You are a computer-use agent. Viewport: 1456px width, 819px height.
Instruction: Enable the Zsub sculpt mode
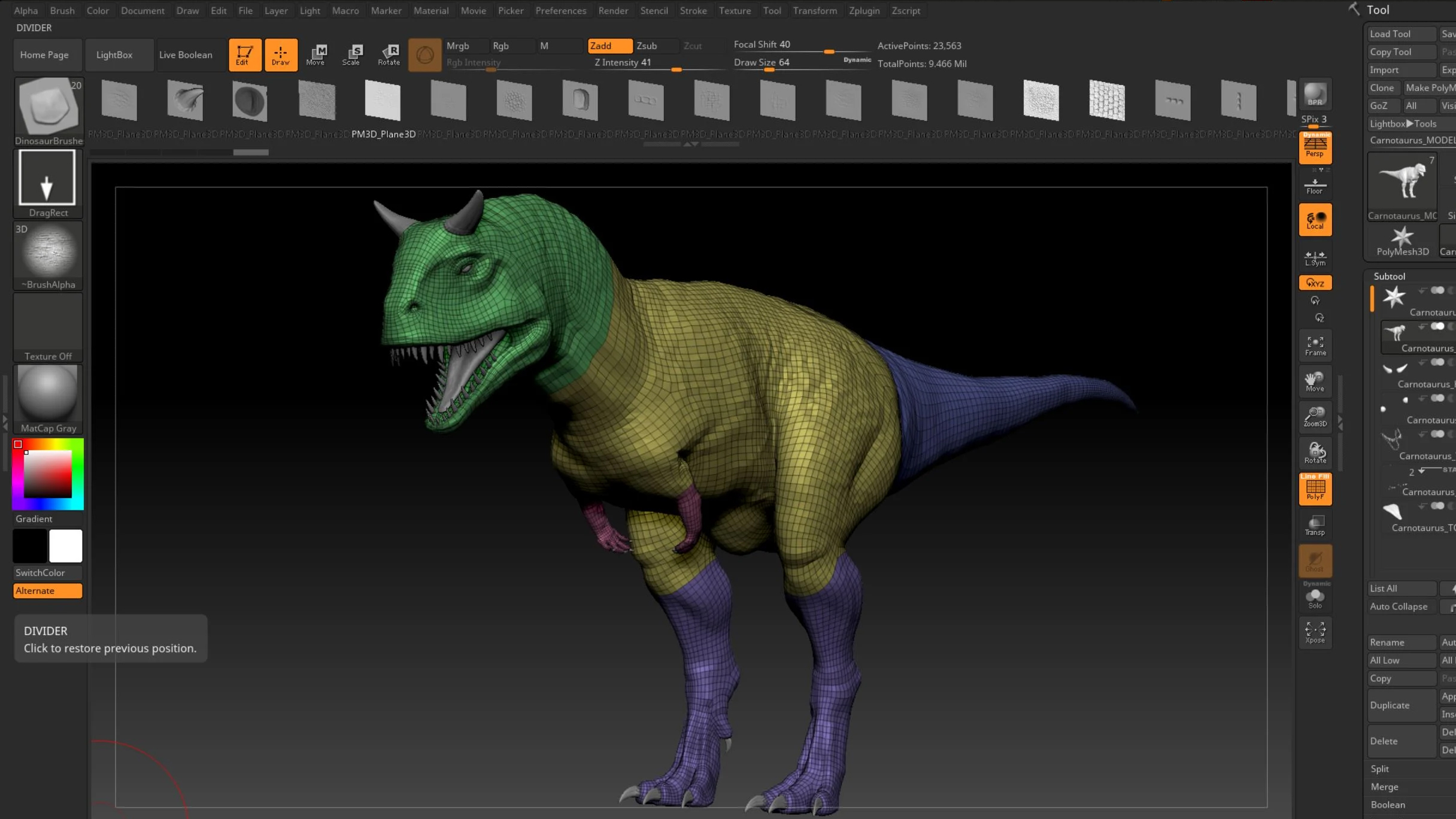(x=656, y=45)
